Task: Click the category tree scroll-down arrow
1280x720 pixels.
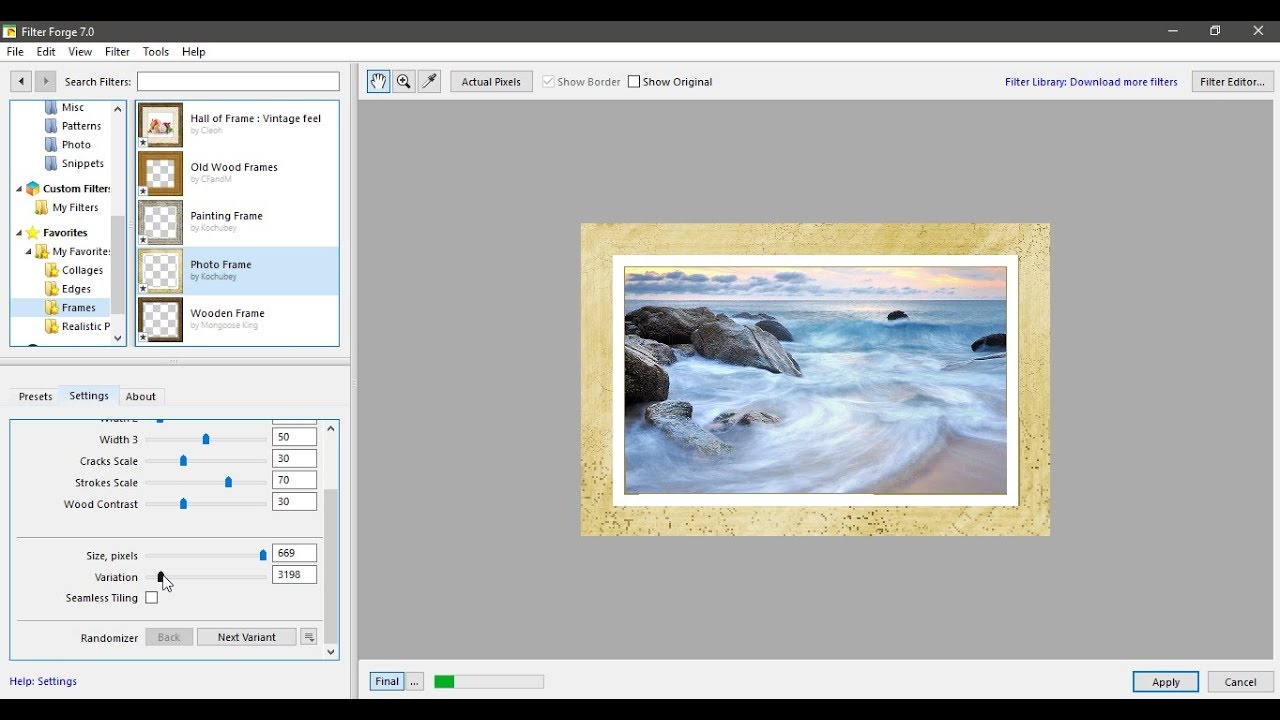Action: (118, 339)
